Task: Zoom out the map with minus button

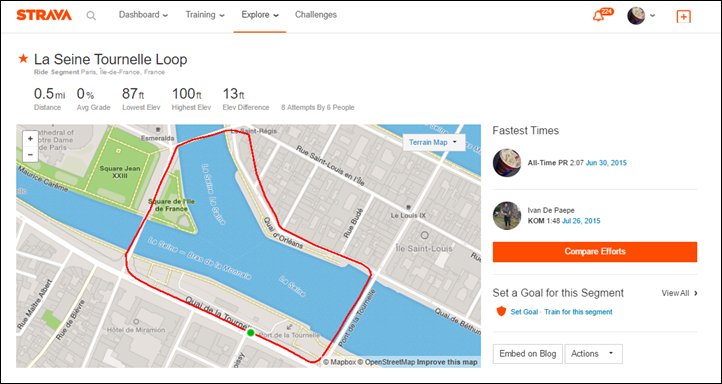Action: pyautogui.click(x=30, y=154)
